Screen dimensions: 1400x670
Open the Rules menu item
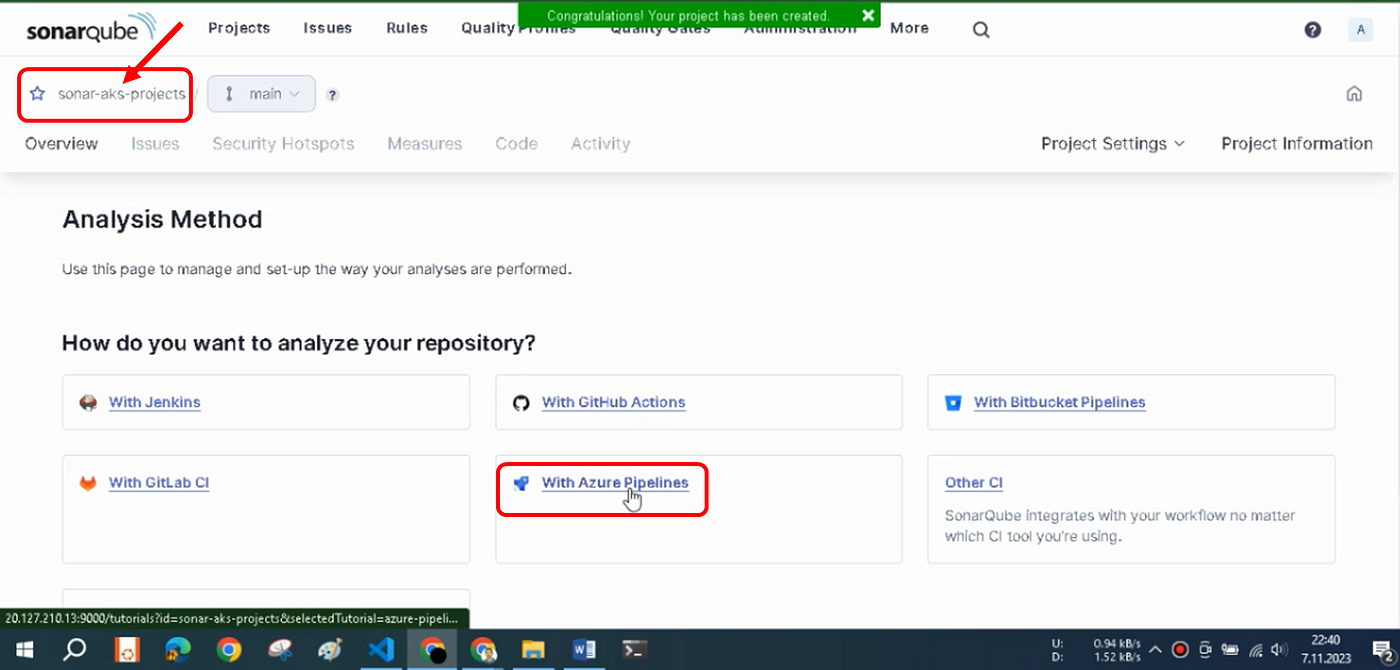407,28
